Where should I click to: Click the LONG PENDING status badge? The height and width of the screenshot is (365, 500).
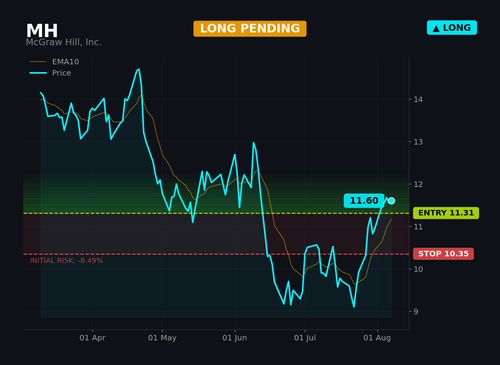coord(250,29)
